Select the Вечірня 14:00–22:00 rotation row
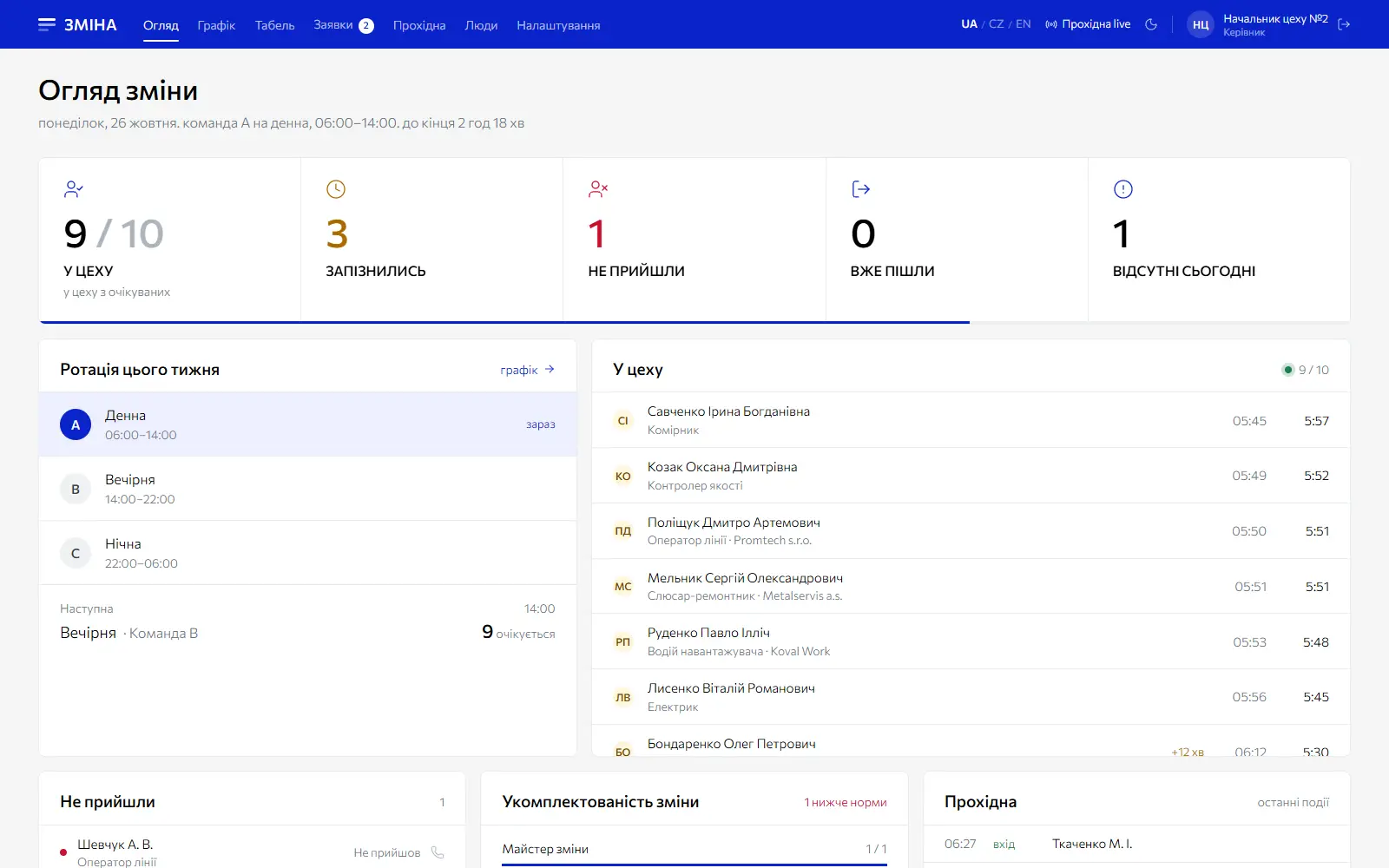This screenshot has width=1389, height=868. point(308,489)
